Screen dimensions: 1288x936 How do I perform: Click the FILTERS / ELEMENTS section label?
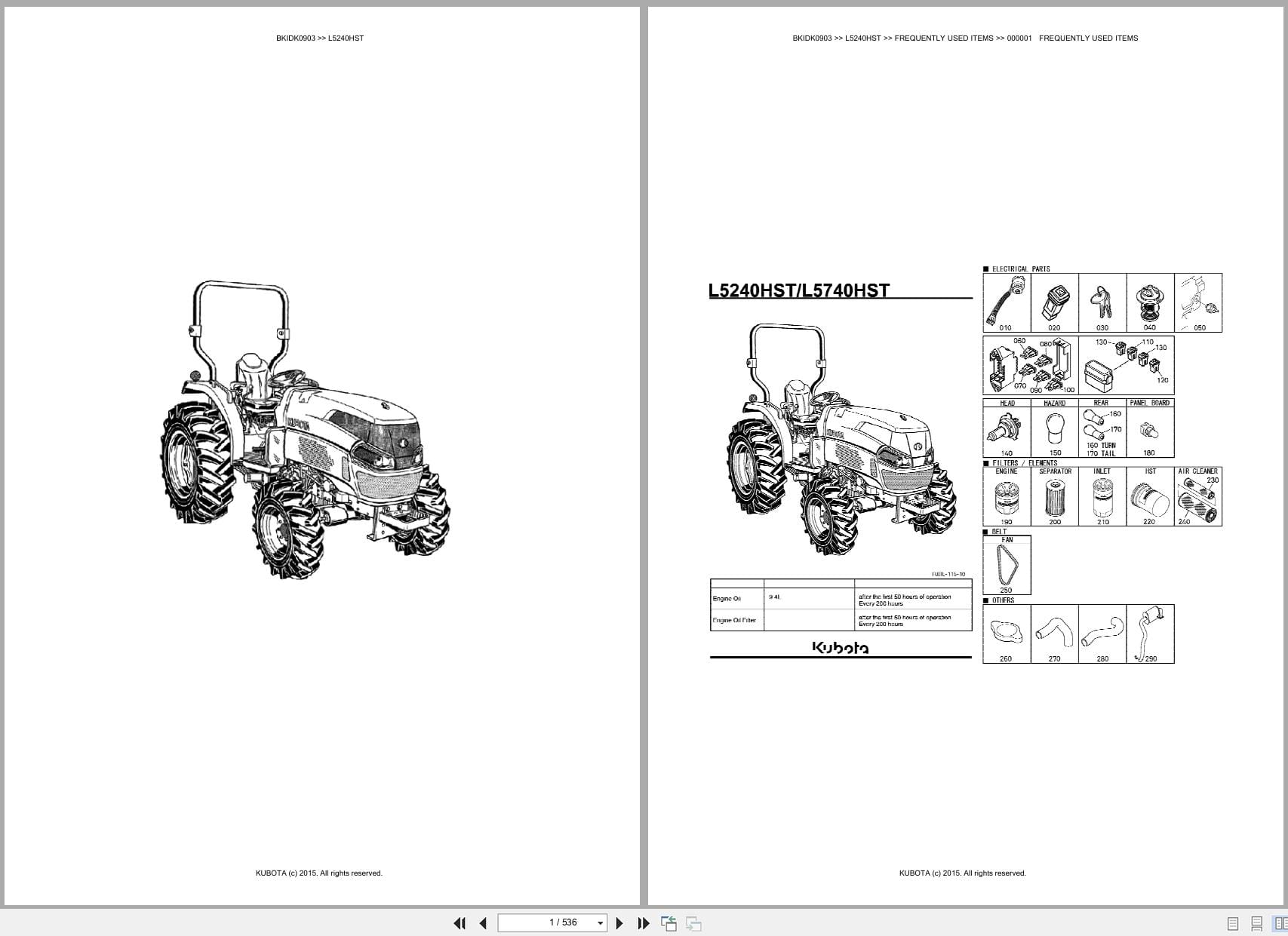pyautogui.click(x=1024, y=463)
